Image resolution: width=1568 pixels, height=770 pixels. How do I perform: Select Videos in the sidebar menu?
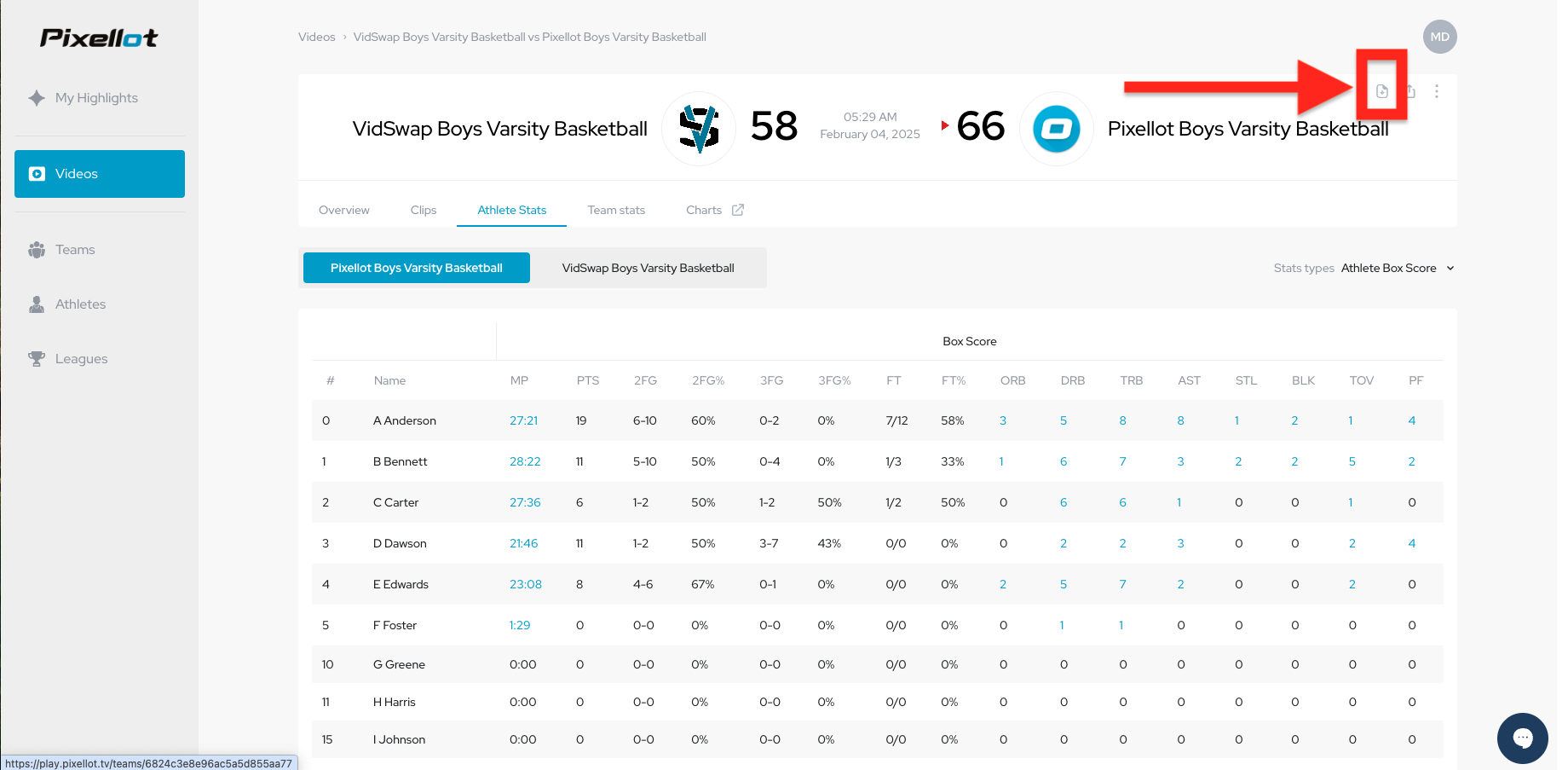(100, 174)
